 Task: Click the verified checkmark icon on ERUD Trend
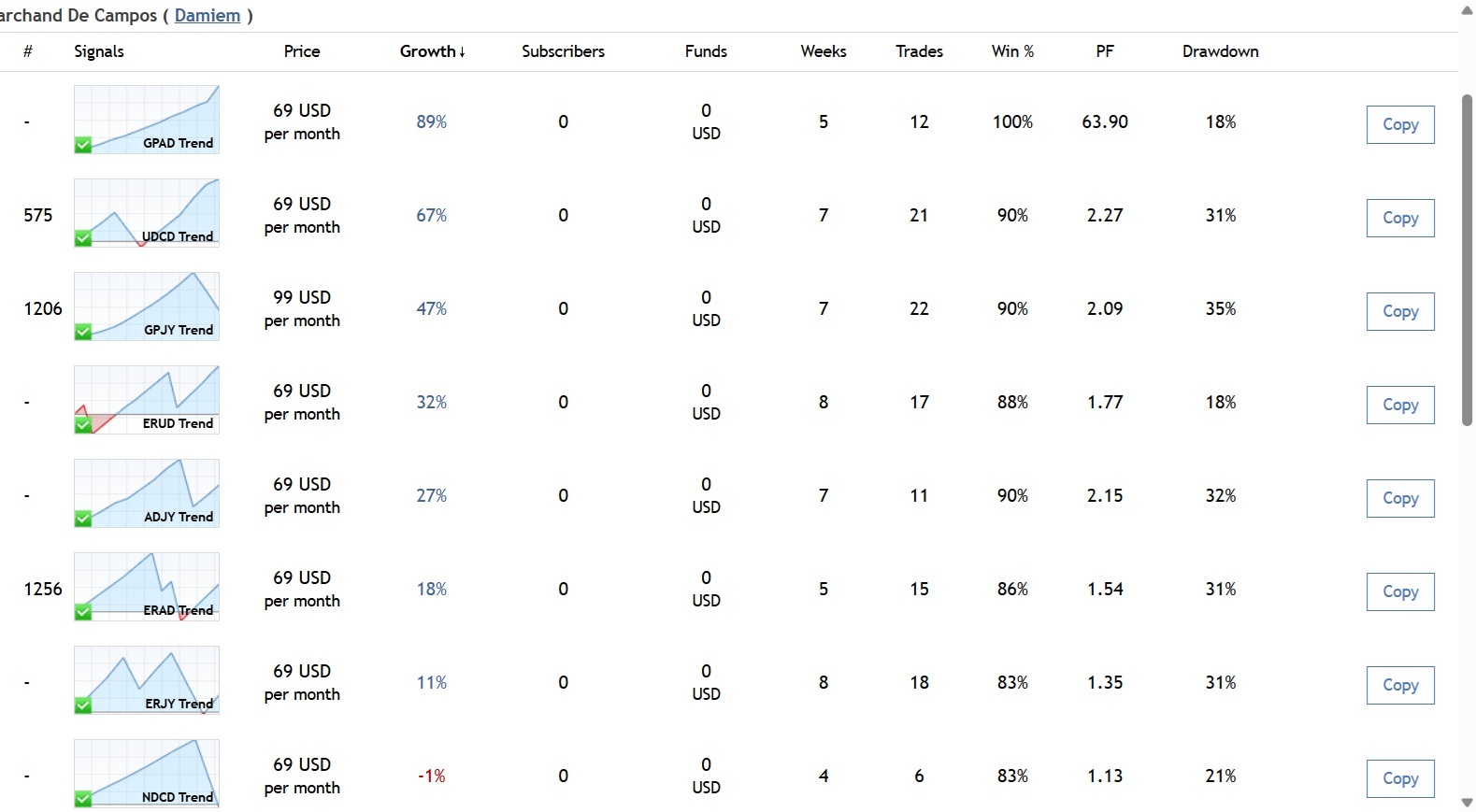click(83, 425)
